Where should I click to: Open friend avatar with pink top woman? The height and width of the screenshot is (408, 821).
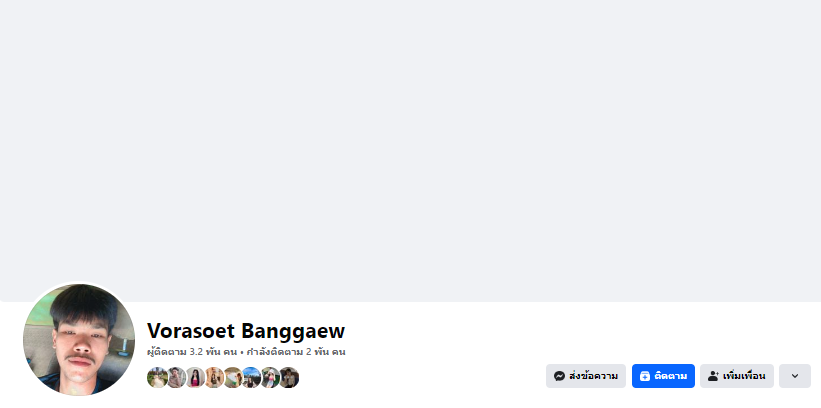point(195,377)
